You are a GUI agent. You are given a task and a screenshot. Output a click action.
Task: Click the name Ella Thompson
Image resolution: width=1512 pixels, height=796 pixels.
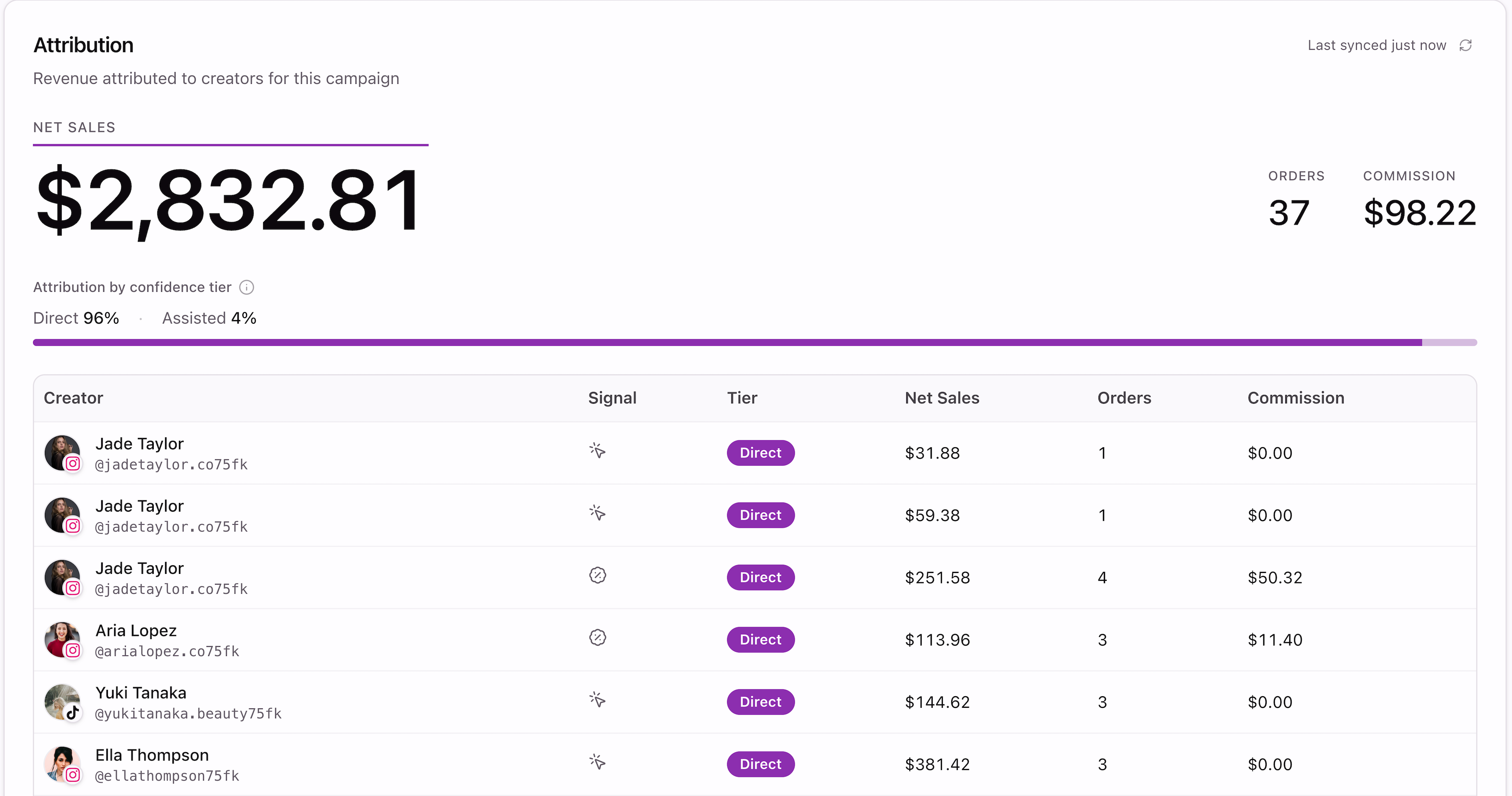point(152,755)
